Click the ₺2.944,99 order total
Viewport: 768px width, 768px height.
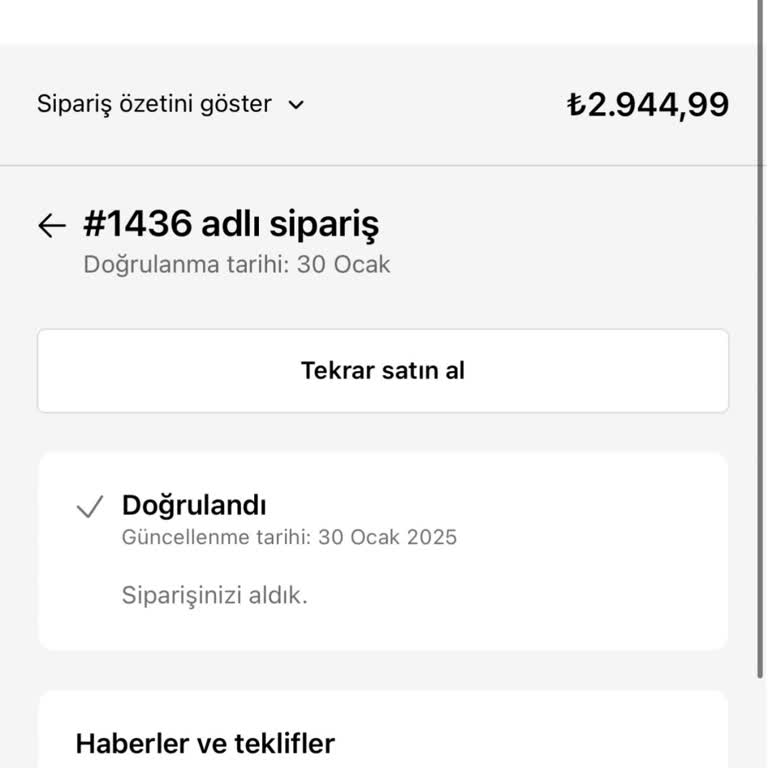(x=648, y=104)
